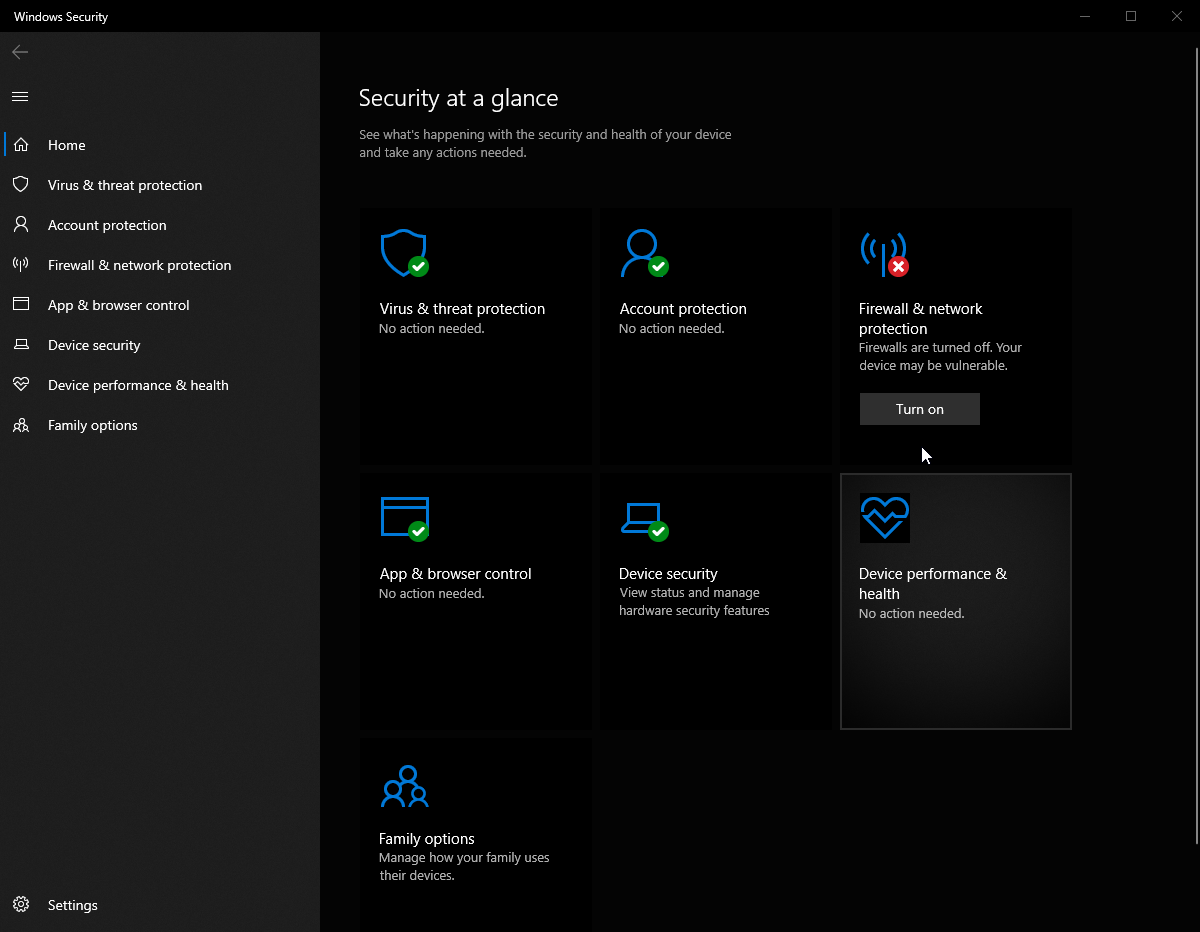The width and height of the screenshot is (1200, 932).
Task: Click the large shield icon on Virus & threat tile
Action: 404,253
